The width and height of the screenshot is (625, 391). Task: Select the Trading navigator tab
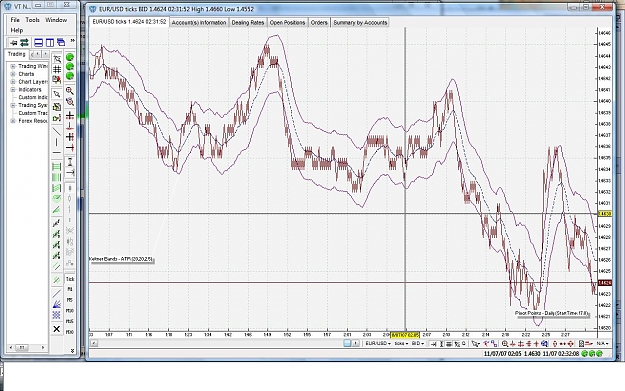[17, 54]
